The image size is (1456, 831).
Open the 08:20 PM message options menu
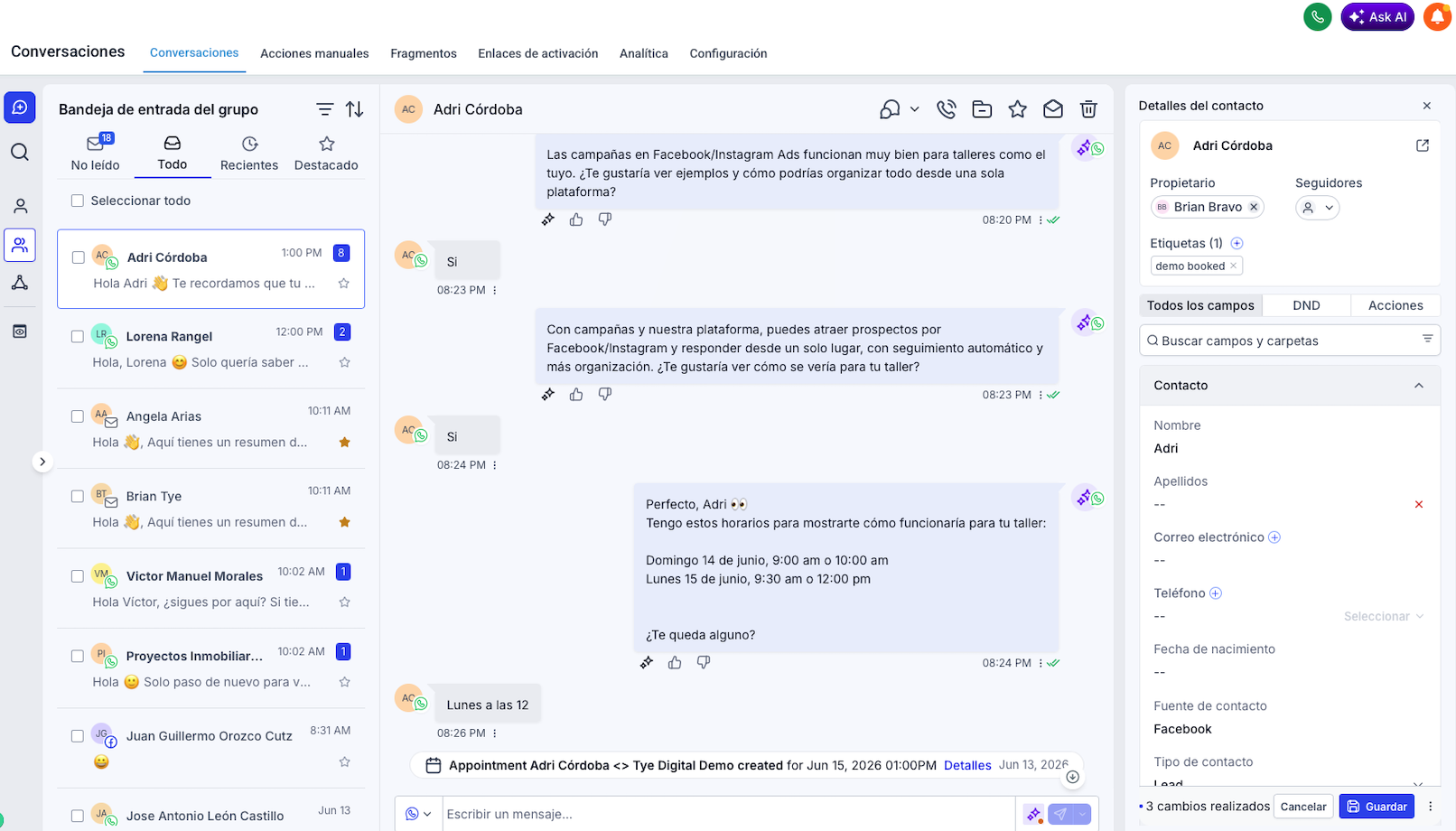[1041, 219]
